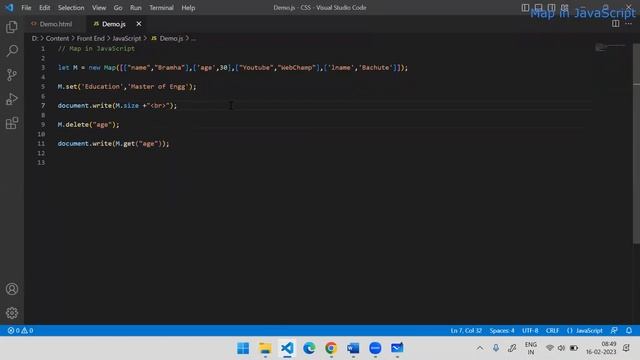This screenshot has width=640, height=360.
Task: Show hidden tray icons chevron
Action: click(x=480, y=348)
